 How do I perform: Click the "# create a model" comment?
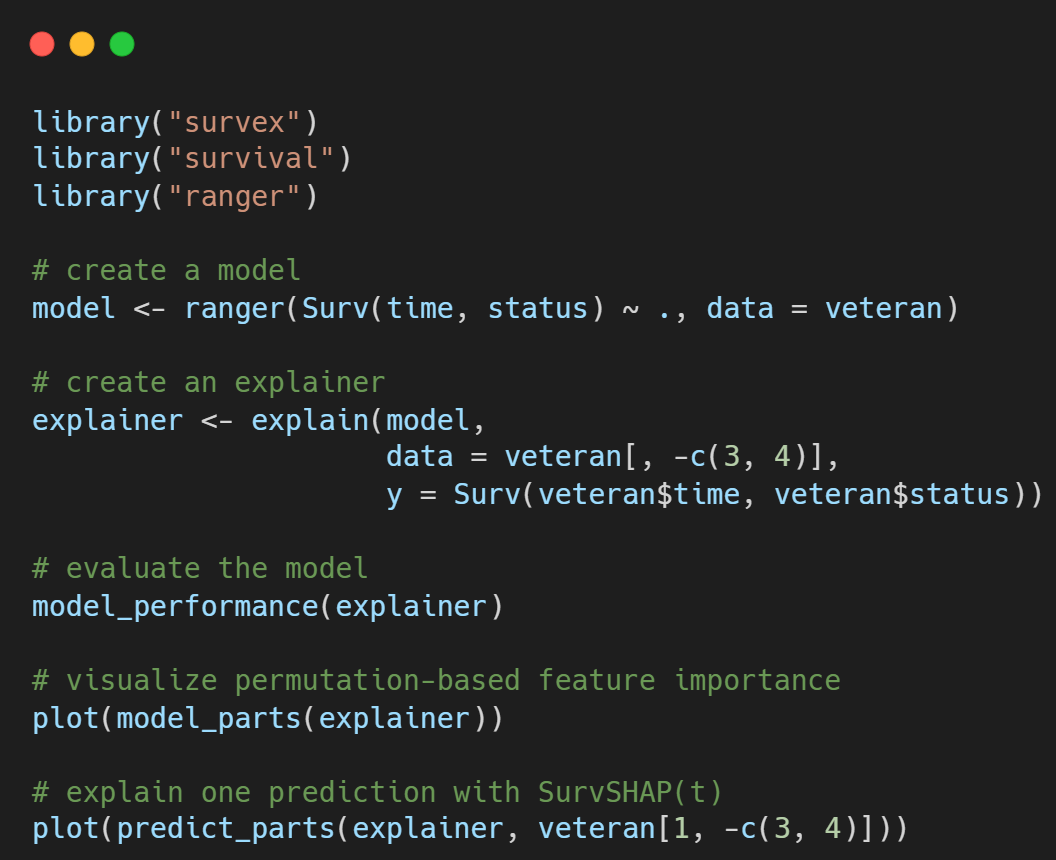pyautogui.click(x=166, y=270)
